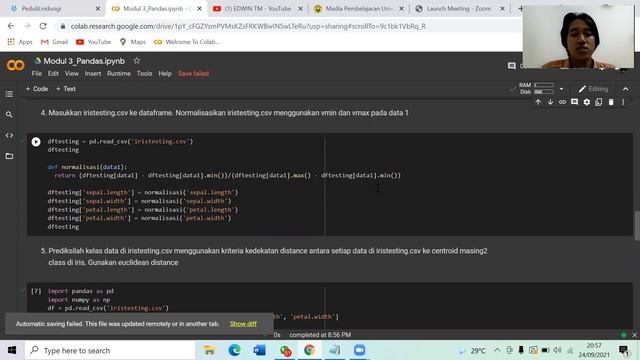Open the Gmail bookmark
The width and height of the screenshot is (640, 360).
[x=54, y=42]
